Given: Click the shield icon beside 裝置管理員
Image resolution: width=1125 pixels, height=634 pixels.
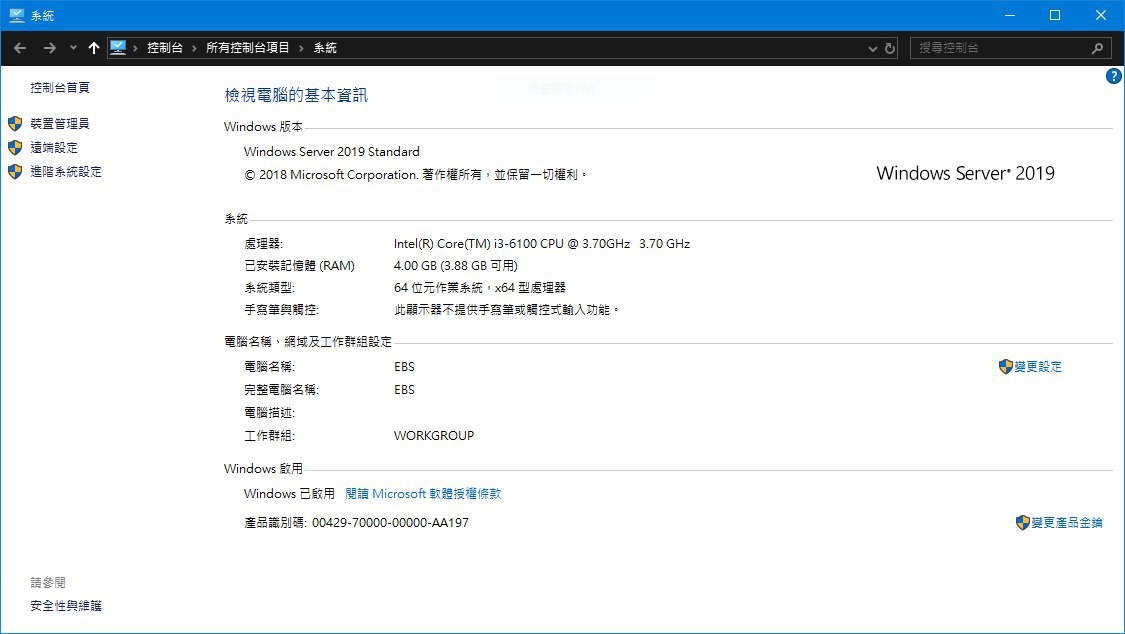Looking at the screenshot, I should 15,123.
